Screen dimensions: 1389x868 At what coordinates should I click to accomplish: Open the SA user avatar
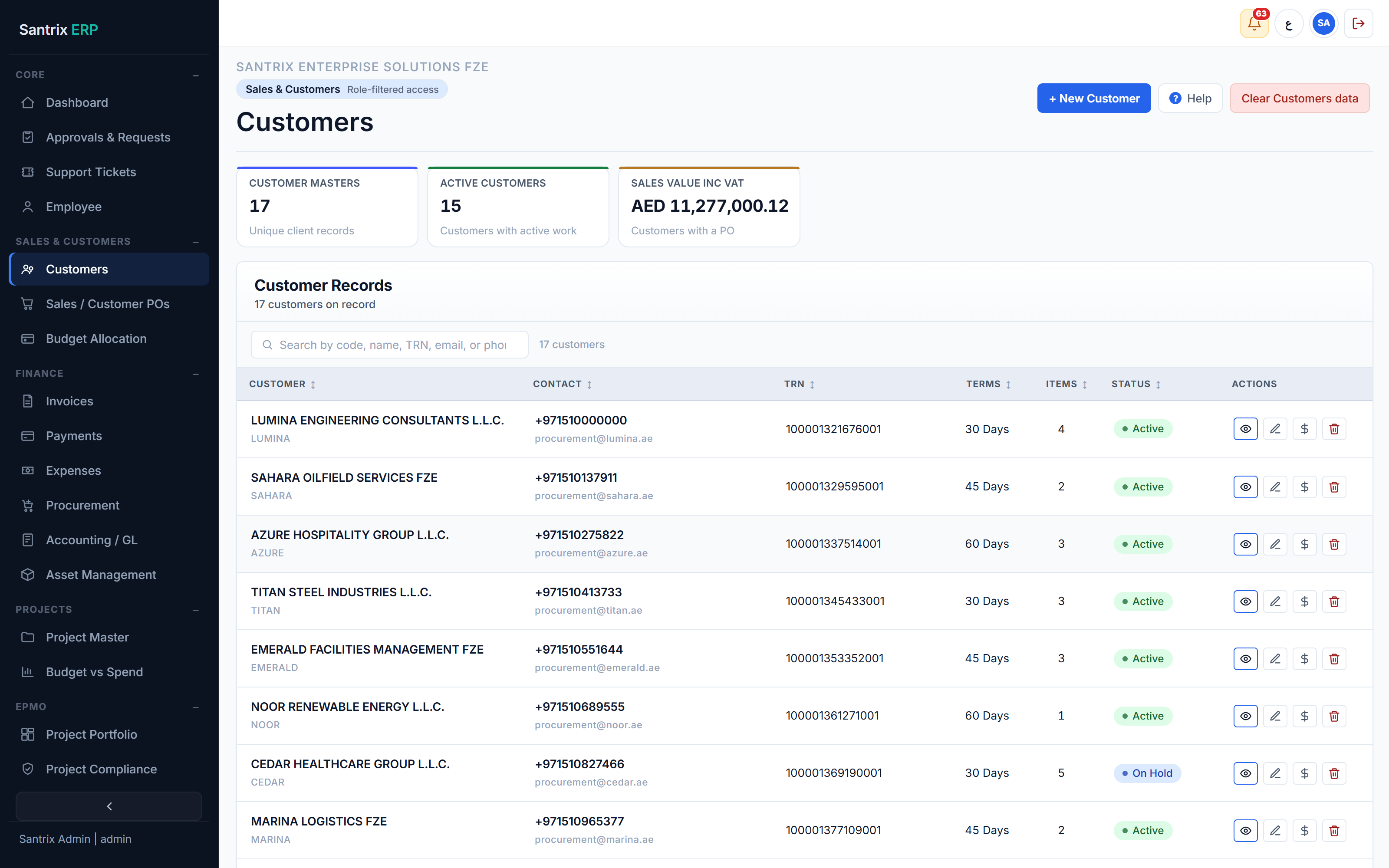1323,23
